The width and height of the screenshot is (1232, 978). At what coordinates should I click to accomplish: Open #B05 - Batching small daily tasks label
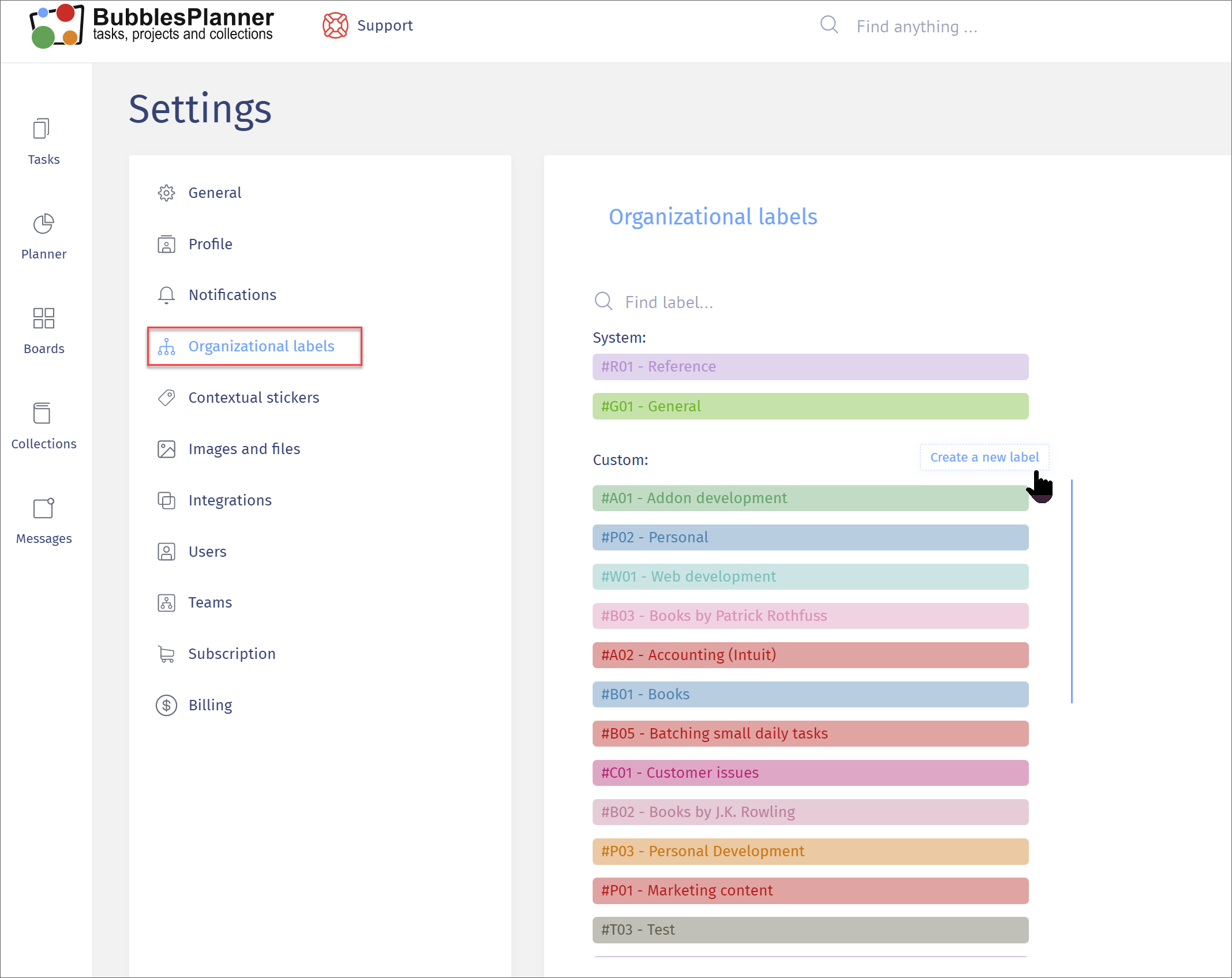point(810,733)
